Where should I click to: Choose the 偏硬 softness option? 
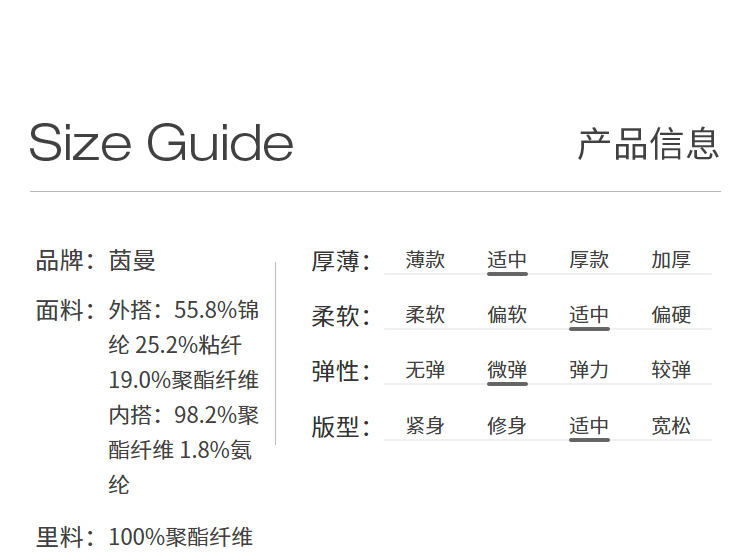pyautogui.click(x=671, y=315)
